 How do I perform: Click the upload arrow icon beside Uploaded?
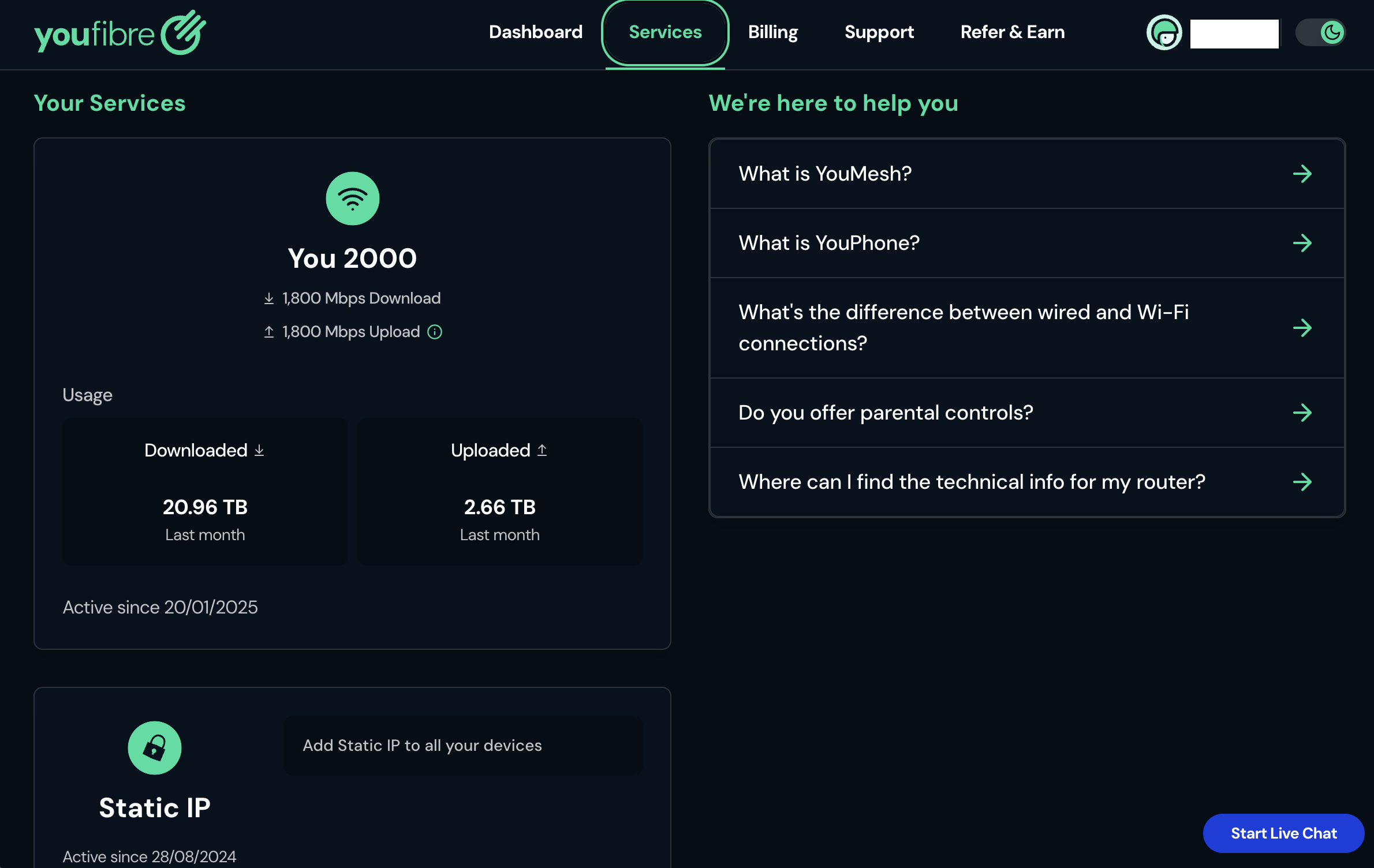click(542, 450)
